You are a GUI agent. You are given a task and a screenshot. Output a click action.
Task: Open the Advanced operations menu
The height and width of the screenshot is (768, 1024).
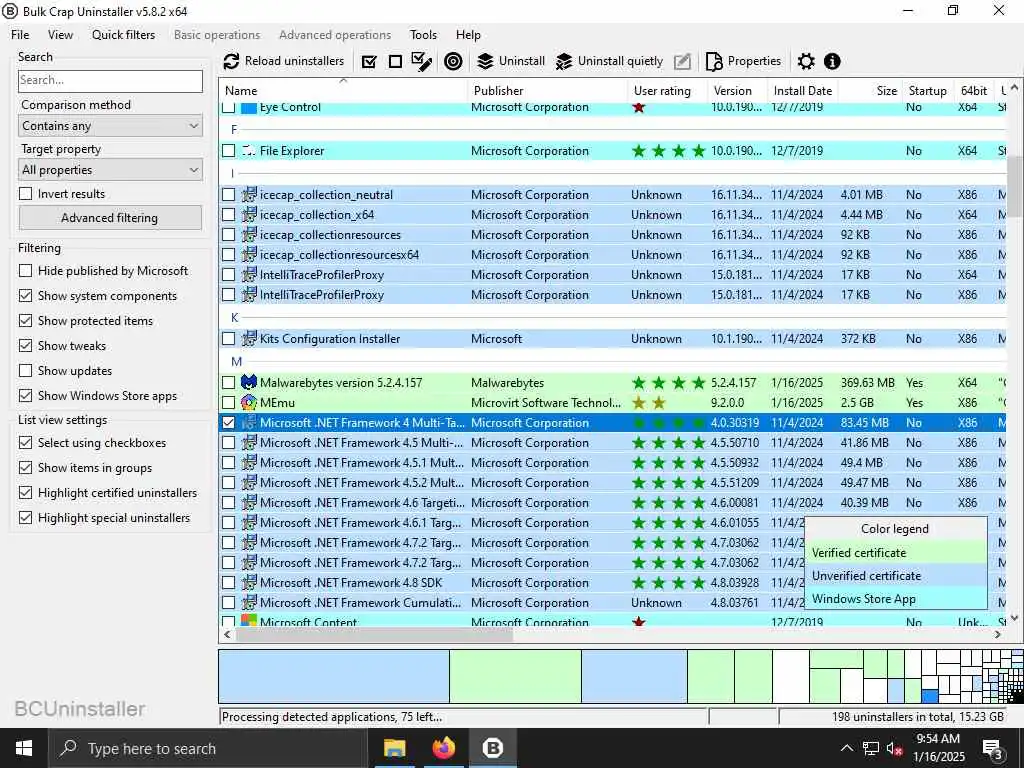click(335, 35)
